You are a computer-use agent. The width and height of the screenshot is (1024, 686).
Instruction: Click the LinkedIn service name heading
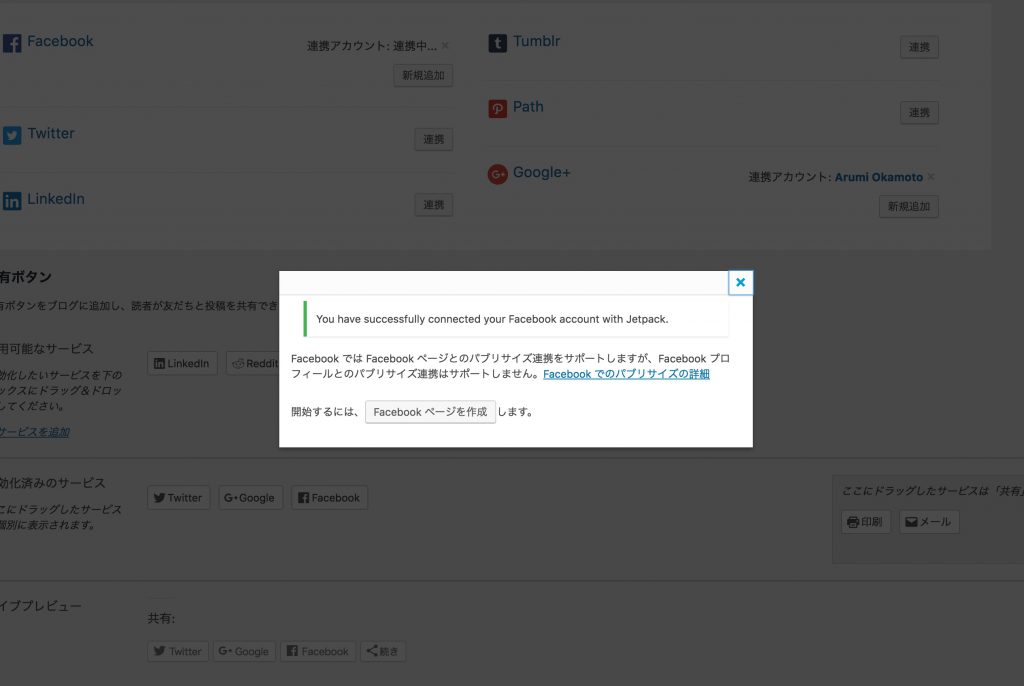(56, 199)
